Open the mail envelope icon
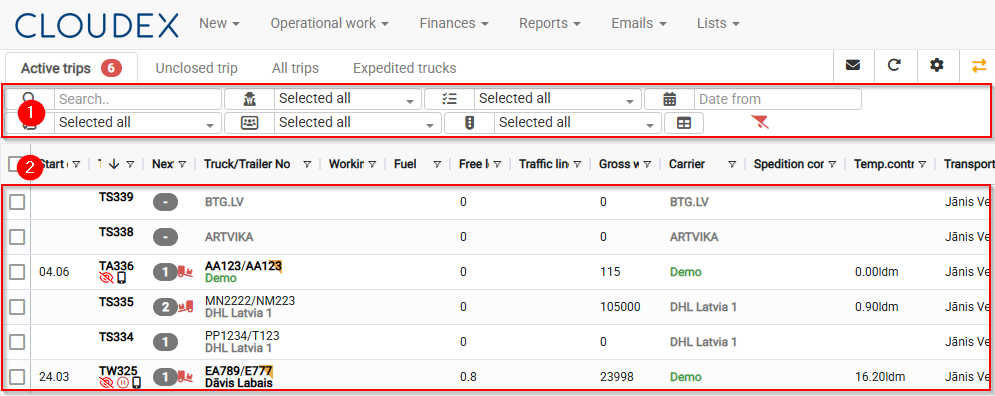Screen dimensions: 995x396 pos(853,65)
